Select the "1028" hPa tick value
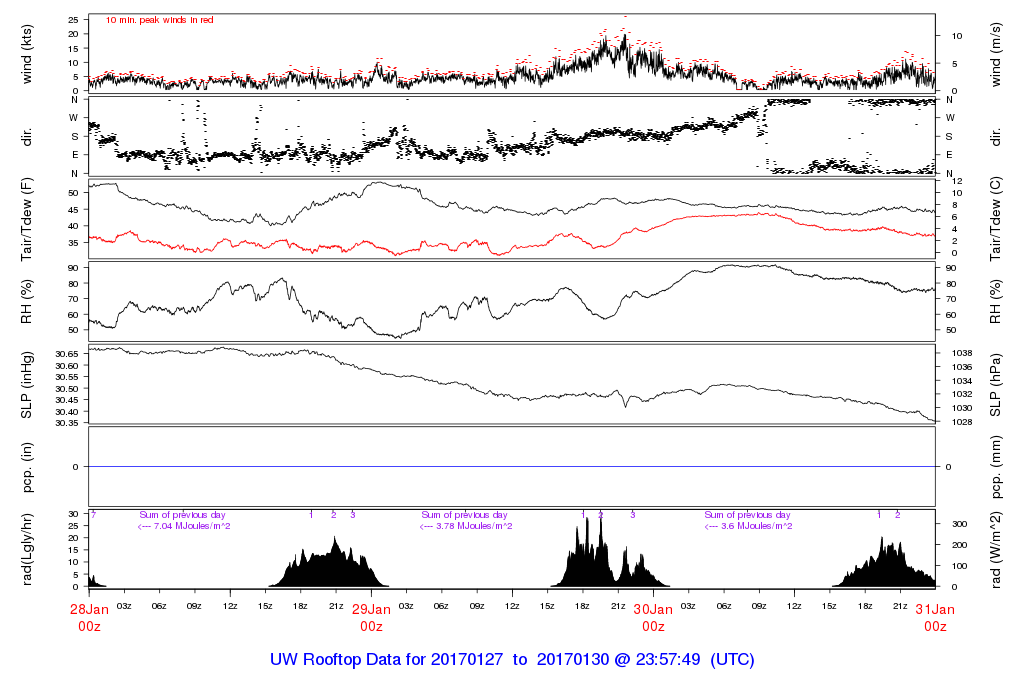Image resolution: width=1024 pixels, height=700 pixels. (962, 422)
